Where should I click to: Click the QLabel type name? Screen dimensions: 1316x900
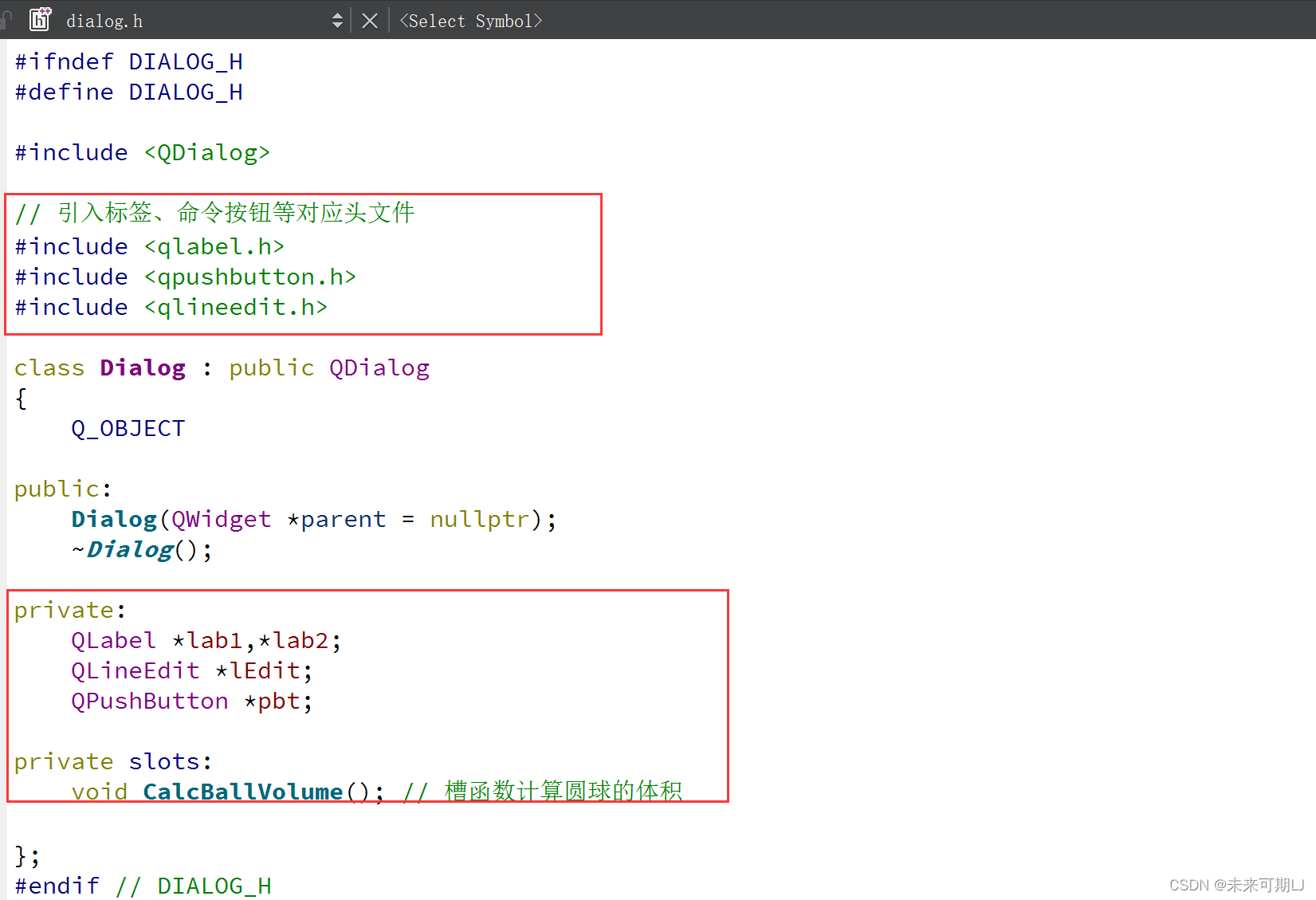[x=113, y=641]
